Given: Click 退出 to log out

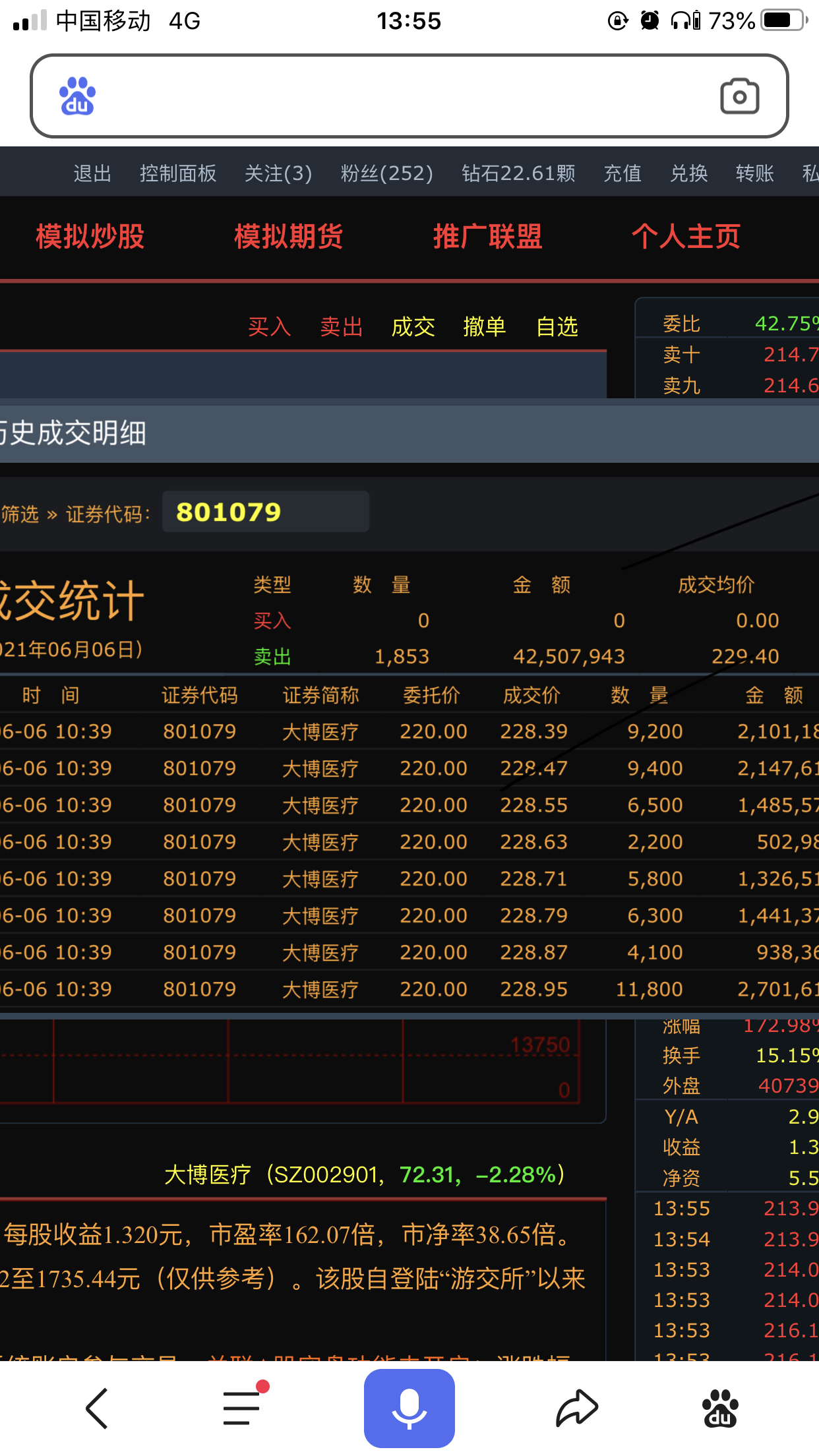Looking at the screenshot, I should tap(92, 173).
